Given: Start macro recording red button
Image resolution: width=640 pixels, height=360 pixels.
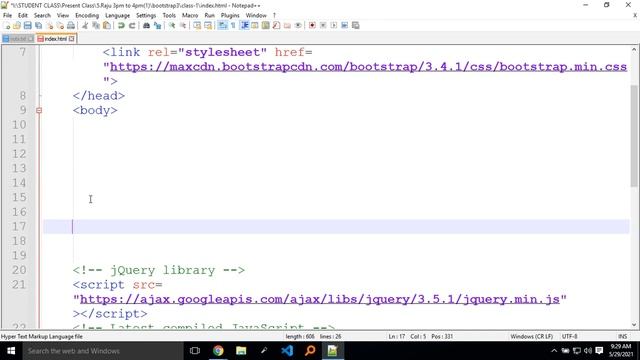Looking at the screenshot, I should tap(312, 25).
